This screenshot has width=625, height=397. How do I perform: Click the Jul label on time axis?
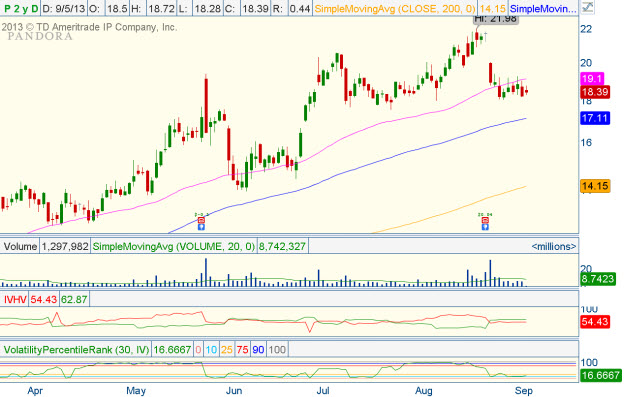coord(323,391)
